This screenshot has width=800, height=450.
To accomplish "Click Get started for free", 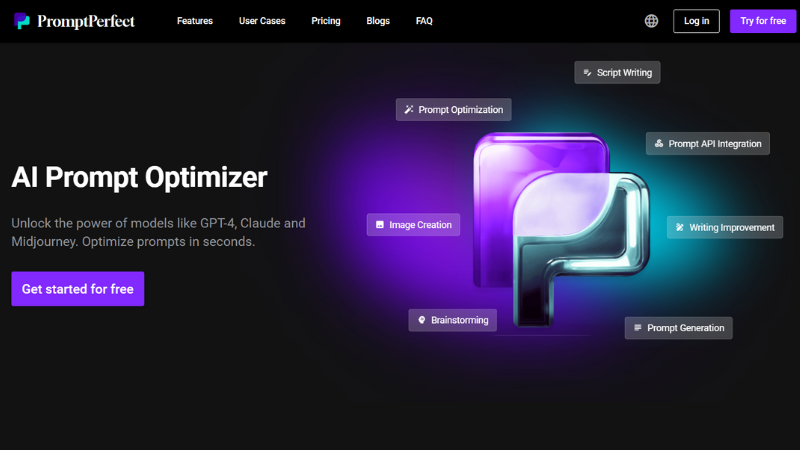I will click(78, 289).
